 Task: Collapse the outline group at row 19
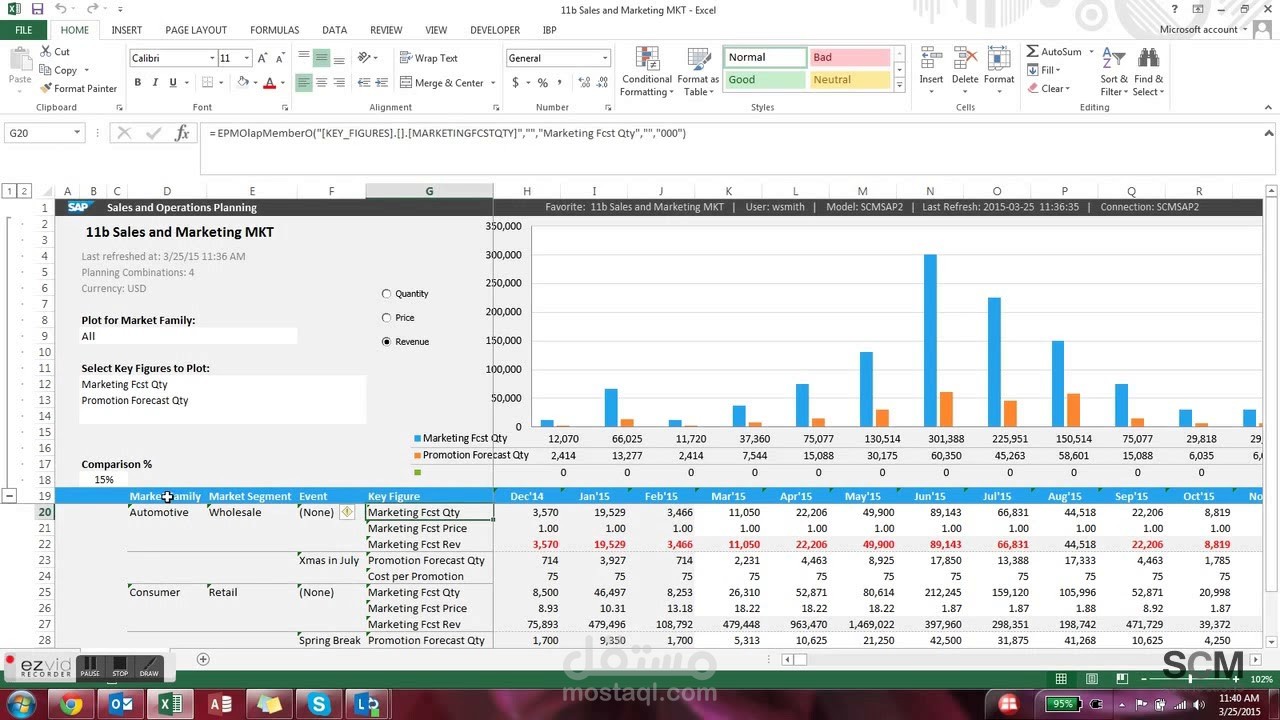click(x=9, y=496)
